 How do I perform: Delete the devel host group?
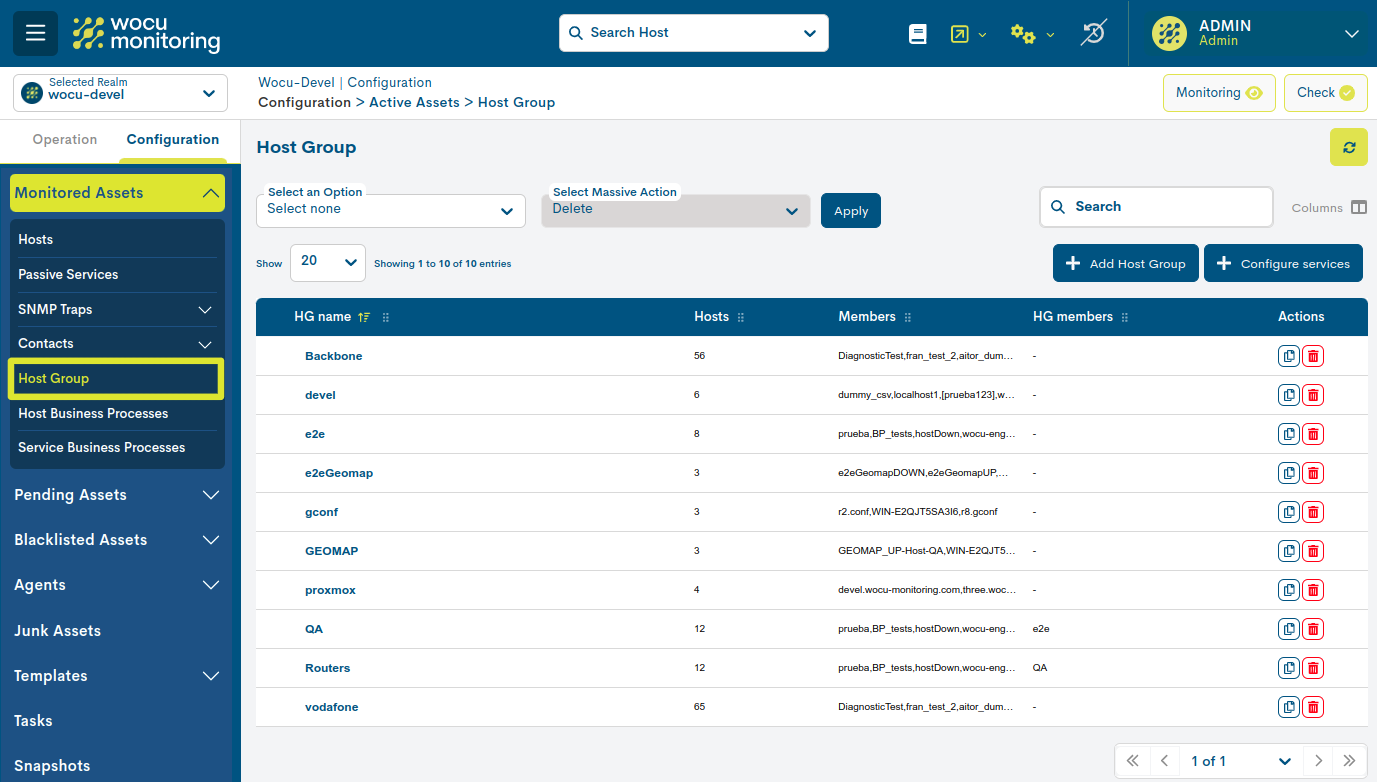(1313, 395)
